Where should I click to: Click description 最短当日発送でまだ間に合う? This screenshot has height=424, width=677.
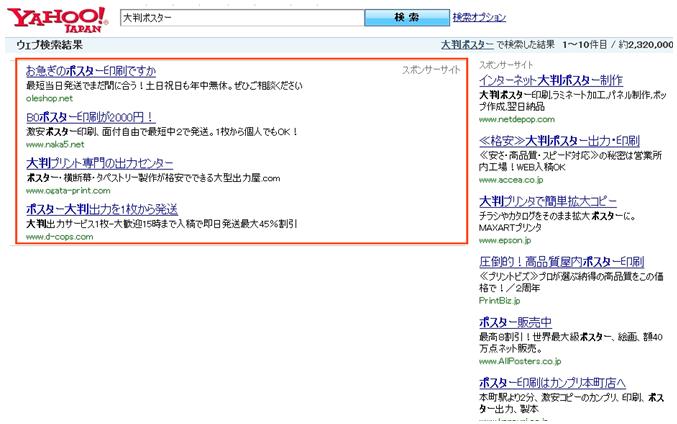[x=164, y=85]
